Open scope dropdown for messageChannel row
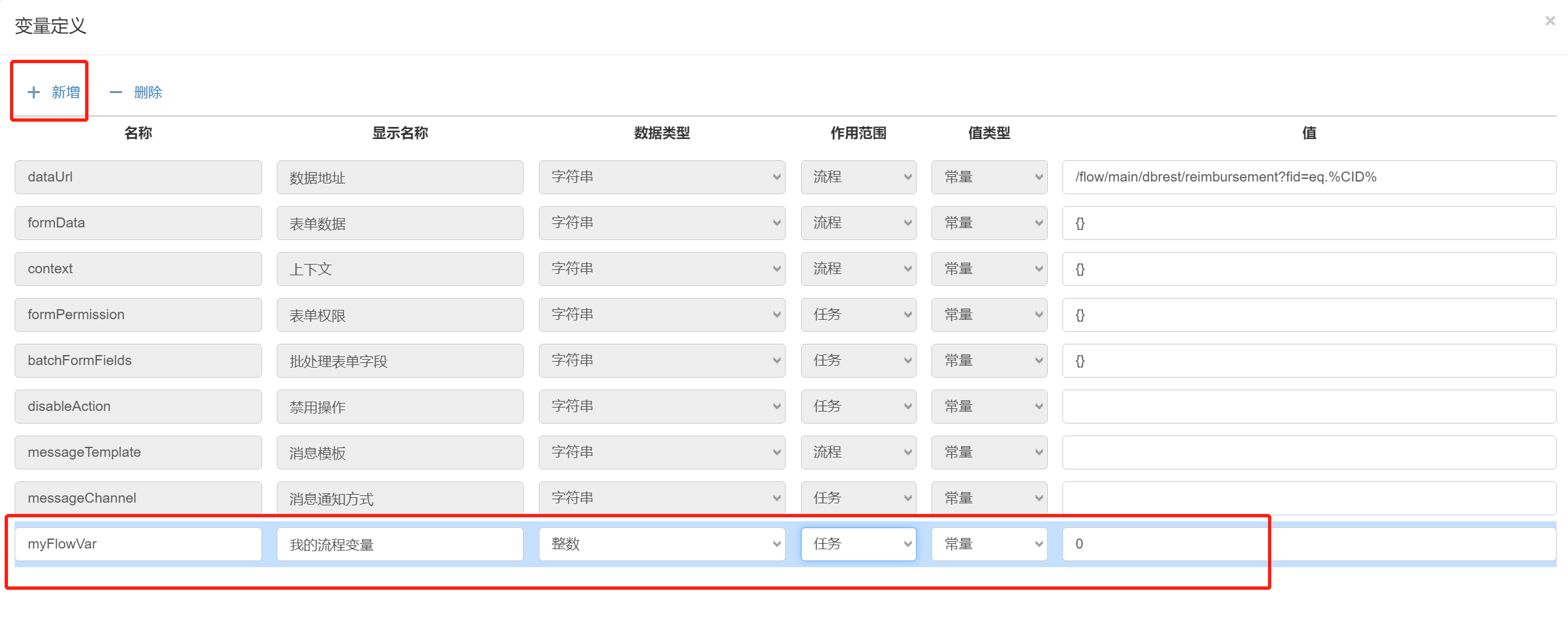The width and height of the screenshot is (1568, 627). click(858, 497)
